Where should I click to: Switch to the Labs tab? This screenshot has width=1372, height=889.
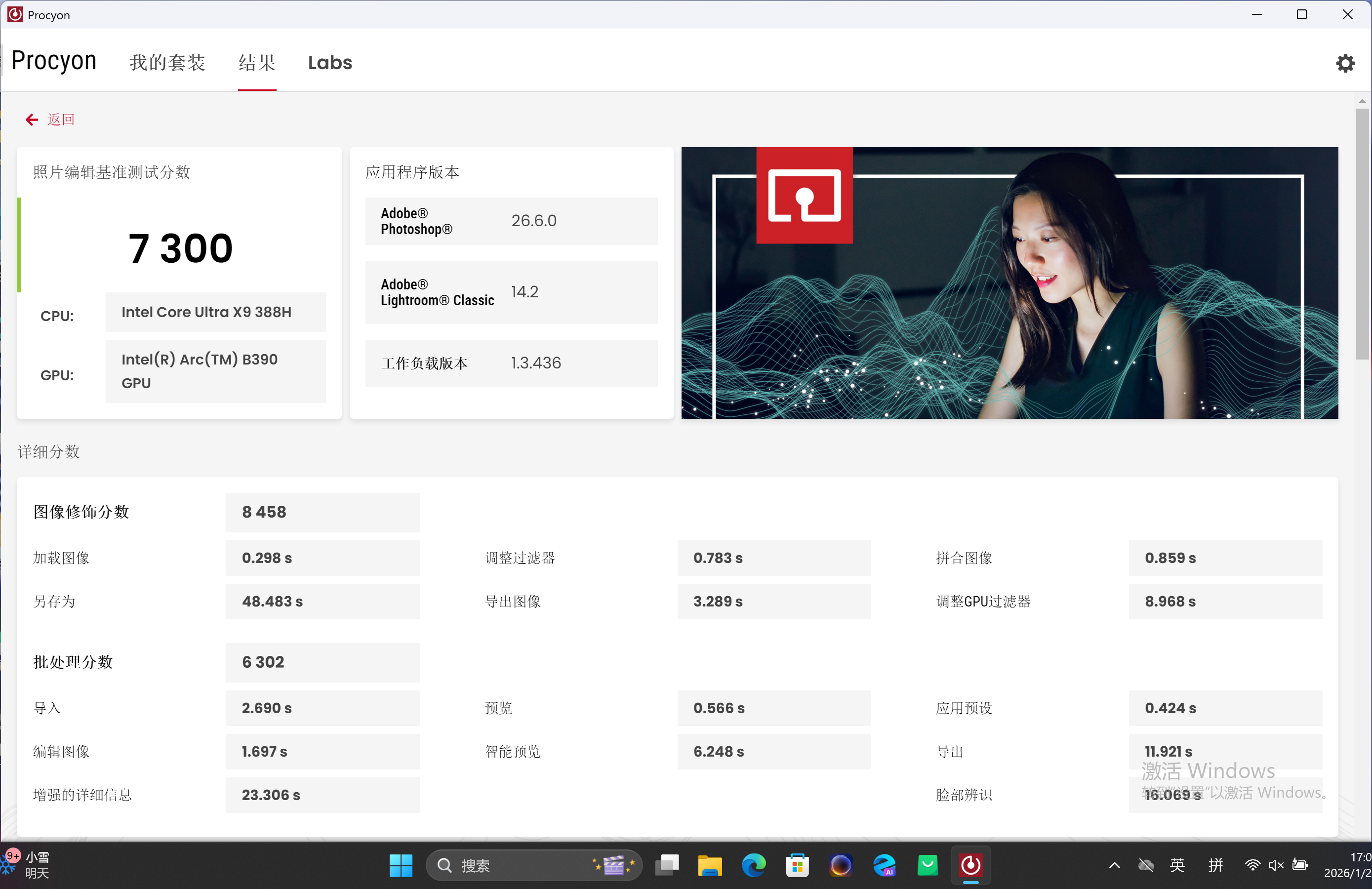point(330,62)
